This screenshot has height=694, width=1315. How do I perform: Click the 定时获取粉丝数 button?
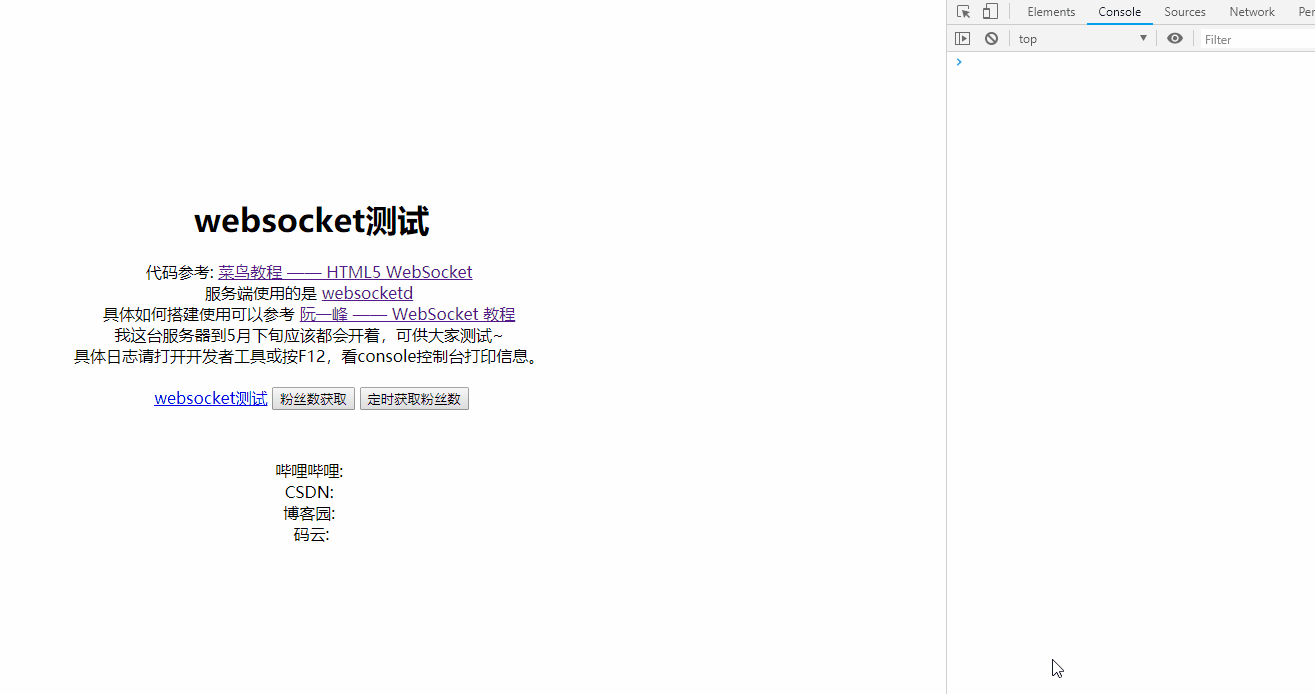coord(414,399)
